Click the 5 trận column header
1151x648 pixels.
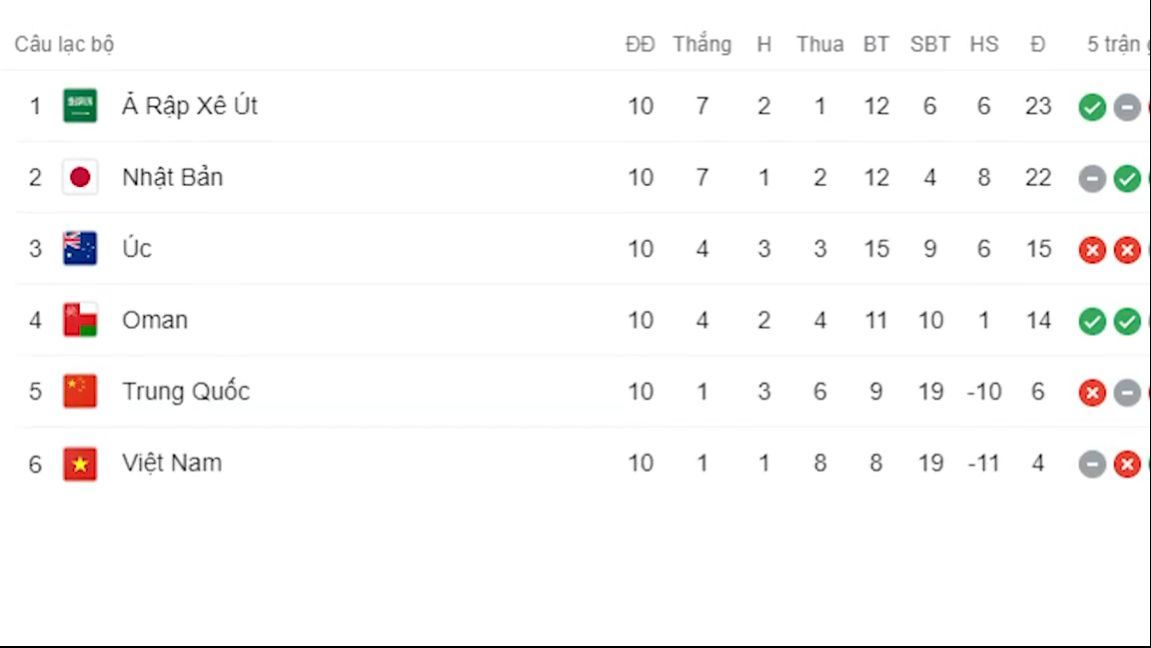coord(1116,44)
